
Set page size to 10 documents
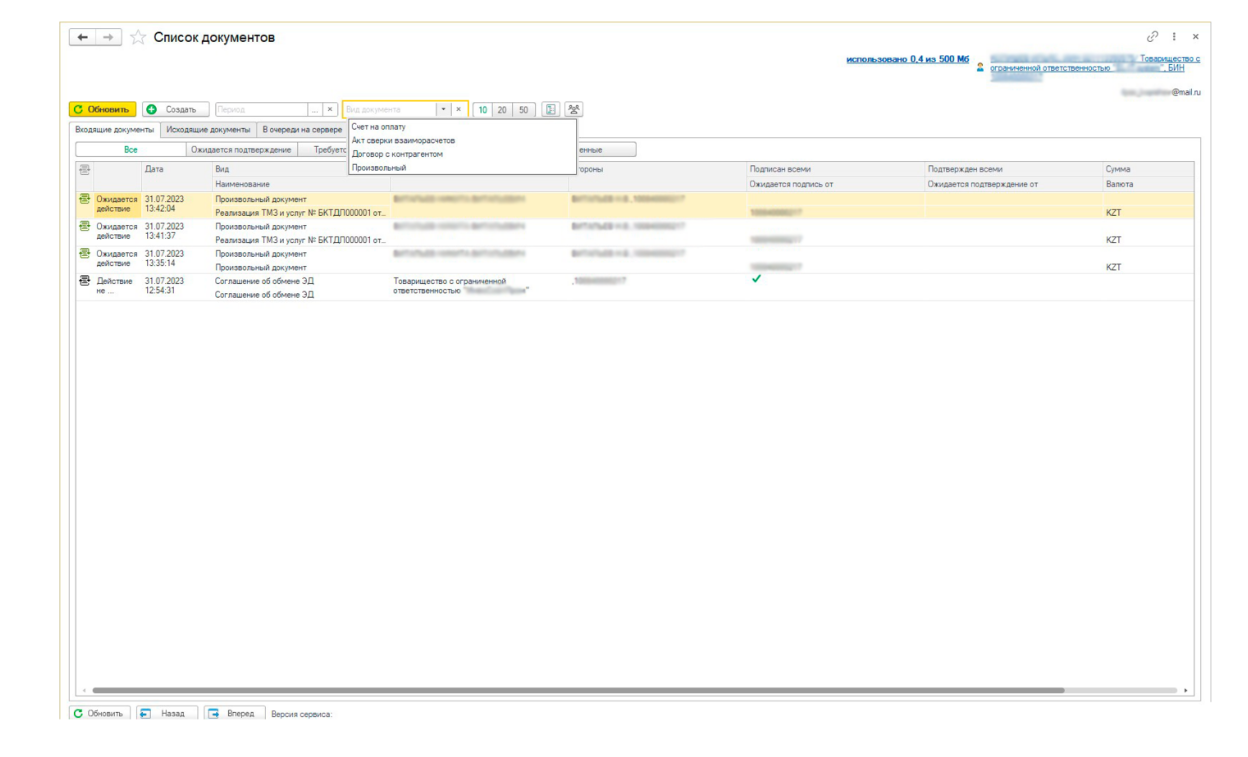coord(482,110)
